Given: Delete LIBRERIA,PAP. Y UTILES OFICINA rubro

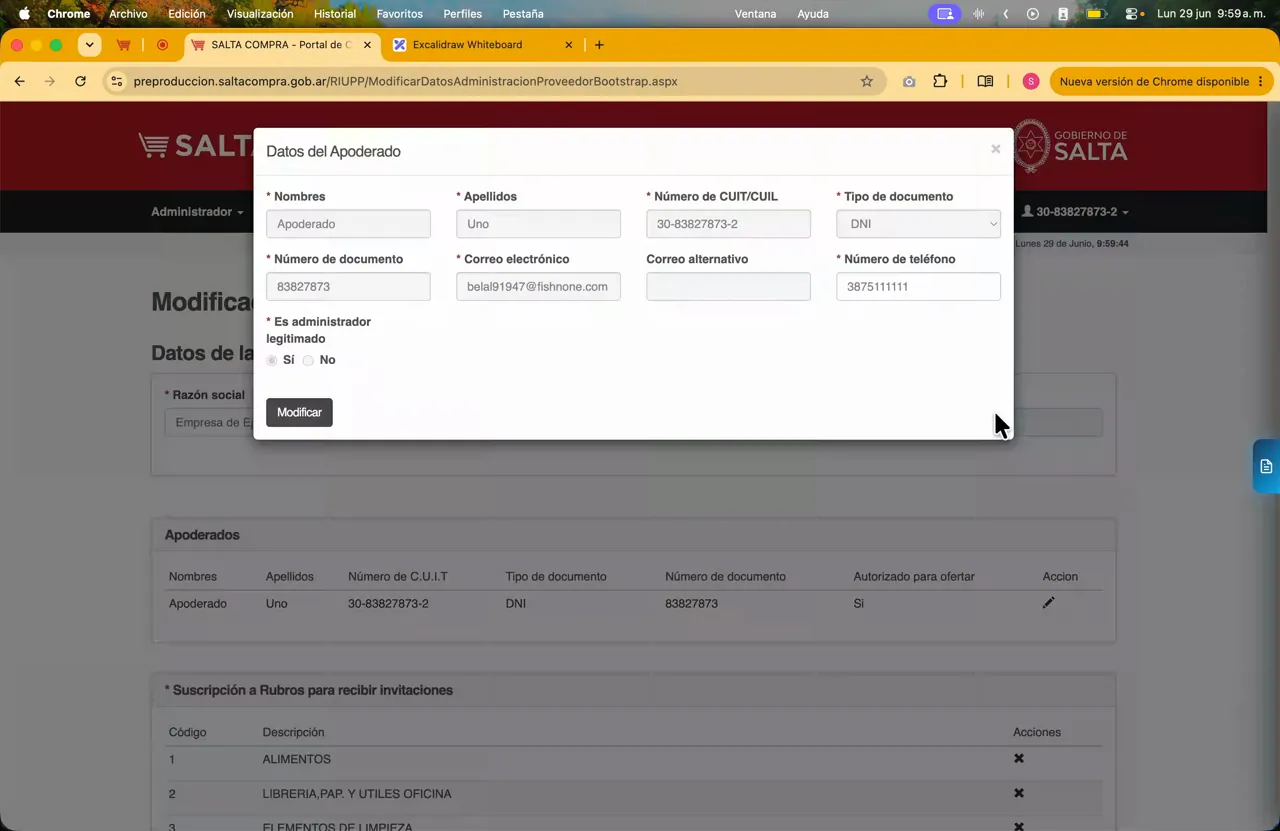Looking at the screenshot, I should 1019,793.
